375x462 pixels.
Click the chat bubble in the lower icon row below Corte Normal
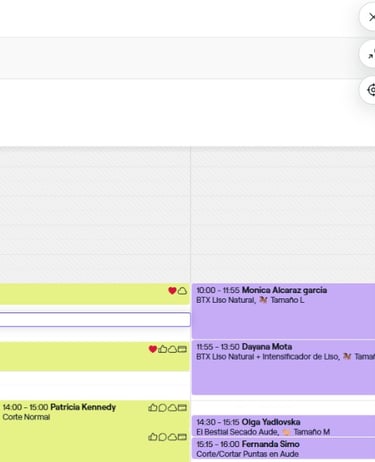pos(162,437)
